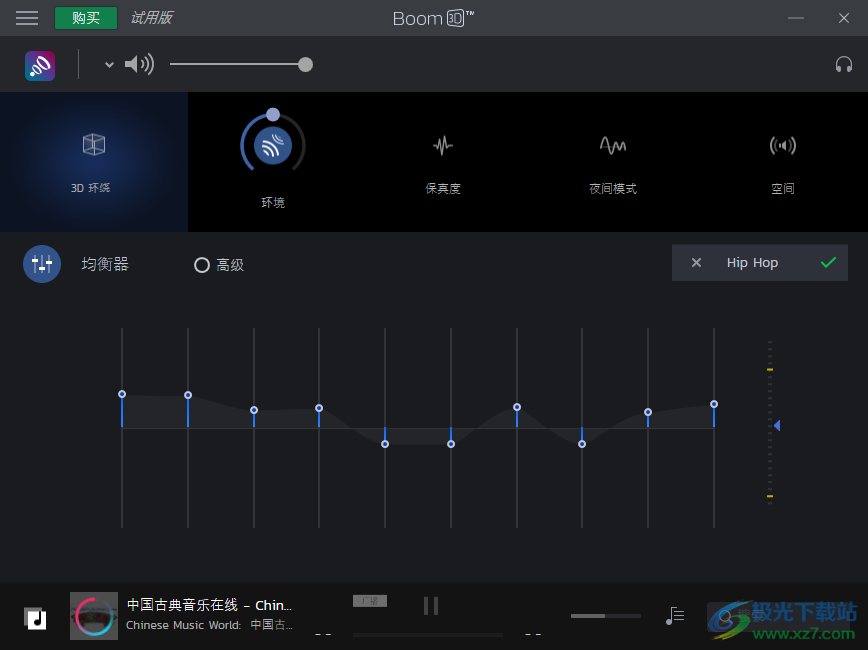The image size is (868, 650).
Task: Click the Boom 3D speaker logo icon
Action: 39,64
